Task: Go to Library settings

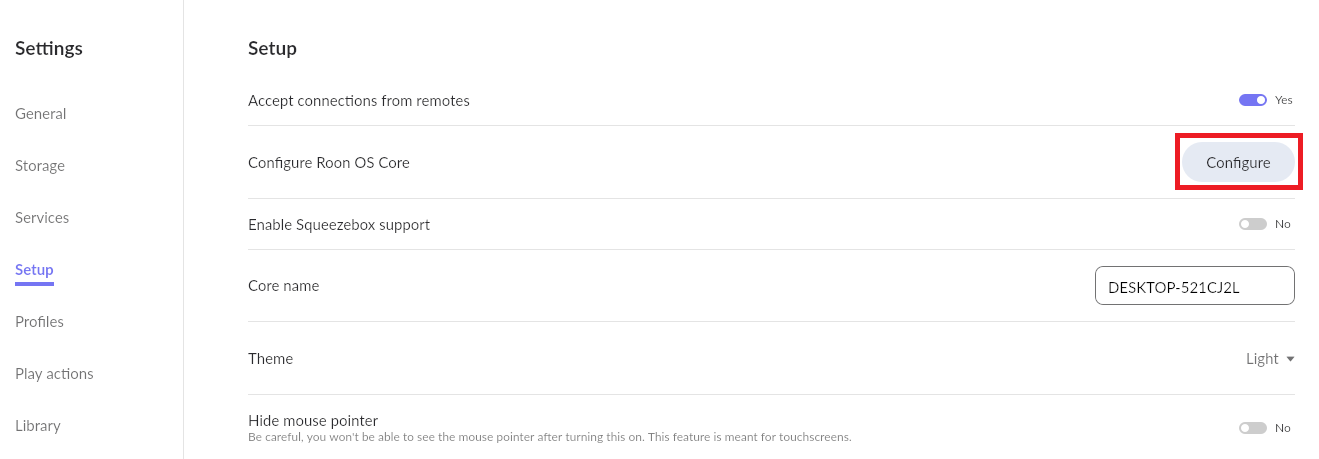Action: (x=38, y=426)
